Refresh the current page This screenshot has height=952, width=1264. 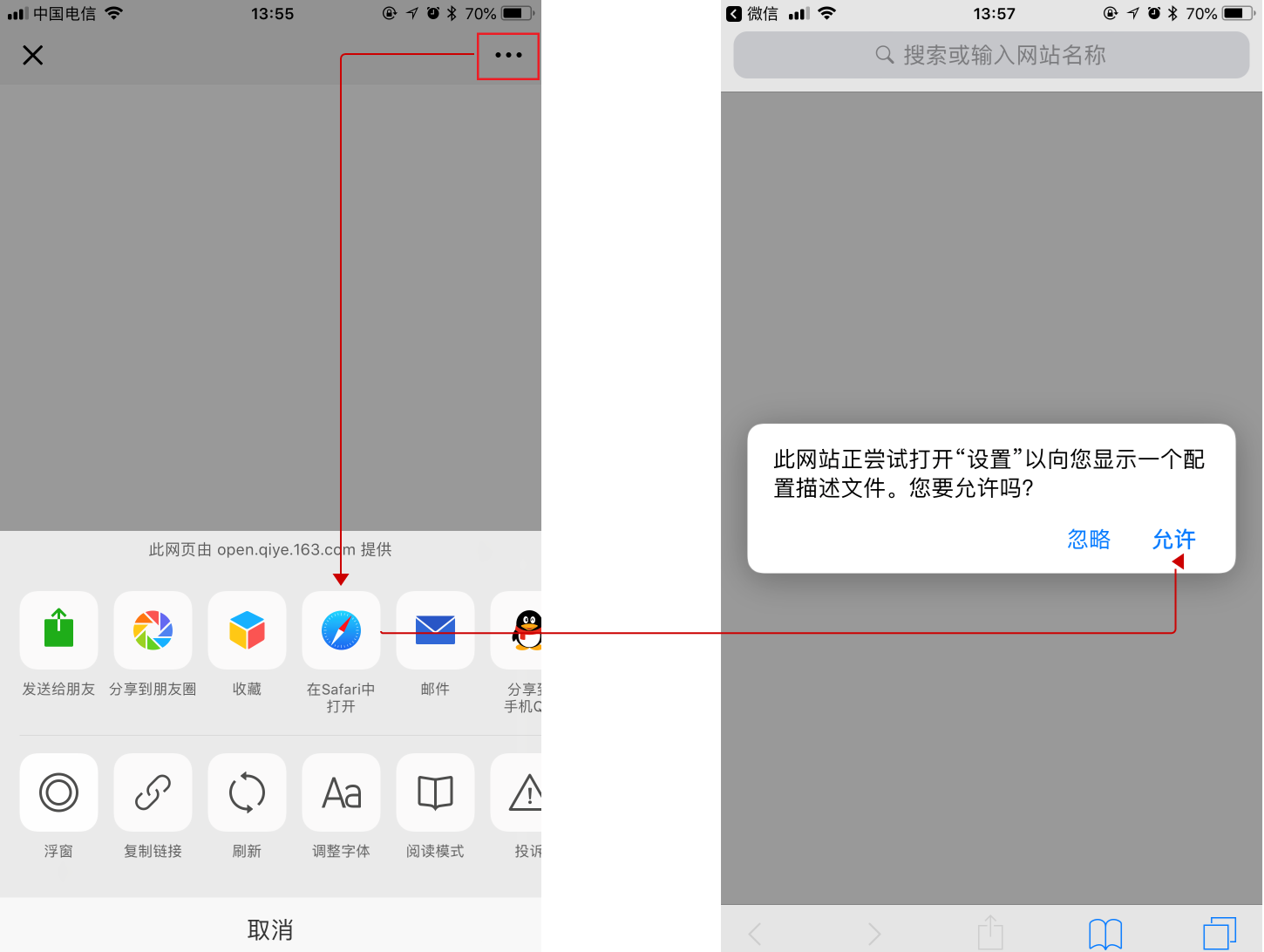point(247,792)
